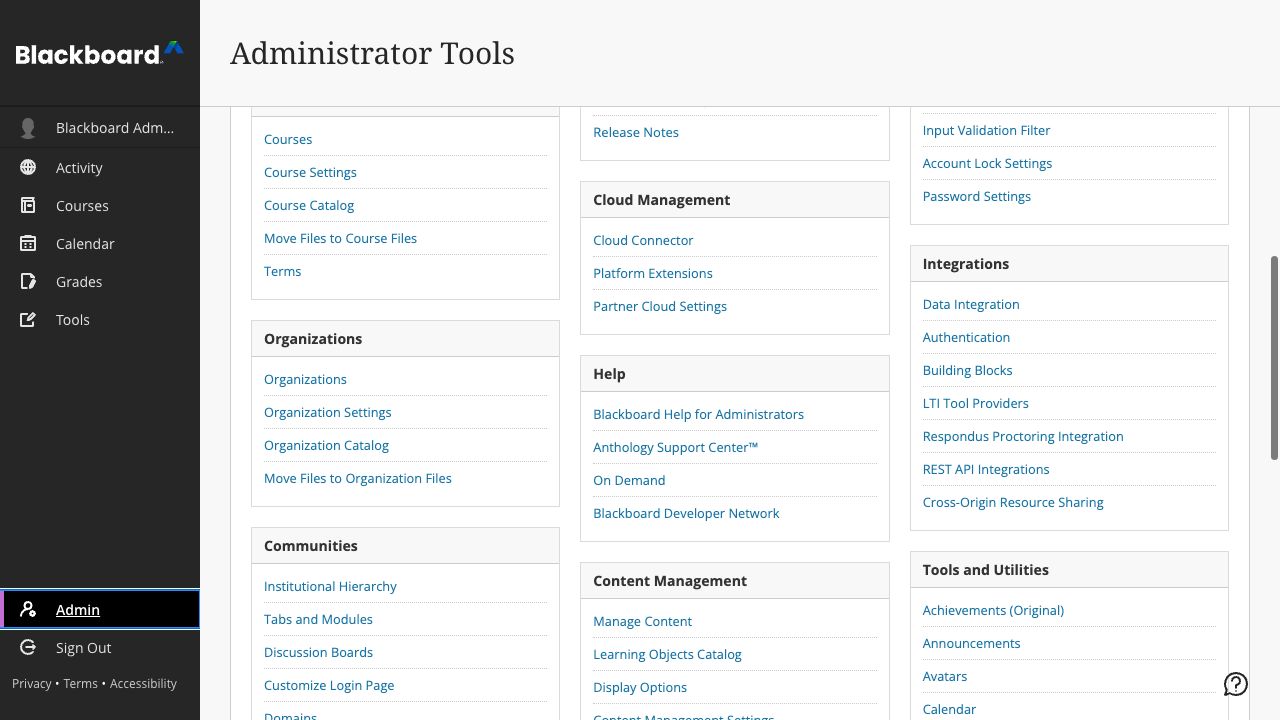Open the Authentication link
1280x720 pixels.
[x=966, y=337]
